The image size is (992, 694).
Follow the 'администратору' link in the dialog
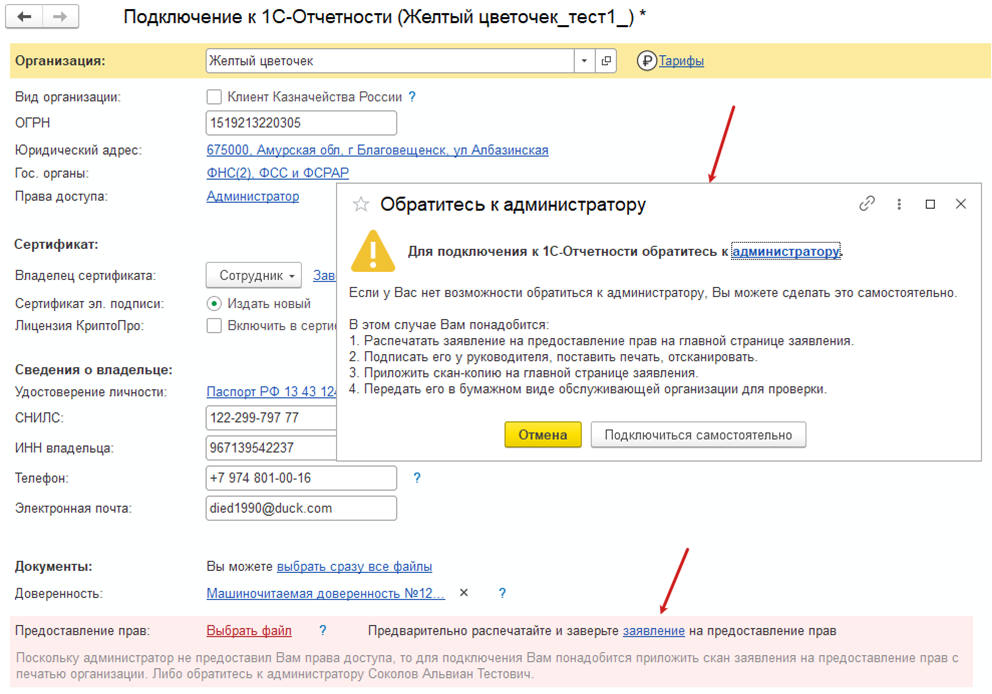(x=786, y=251)
